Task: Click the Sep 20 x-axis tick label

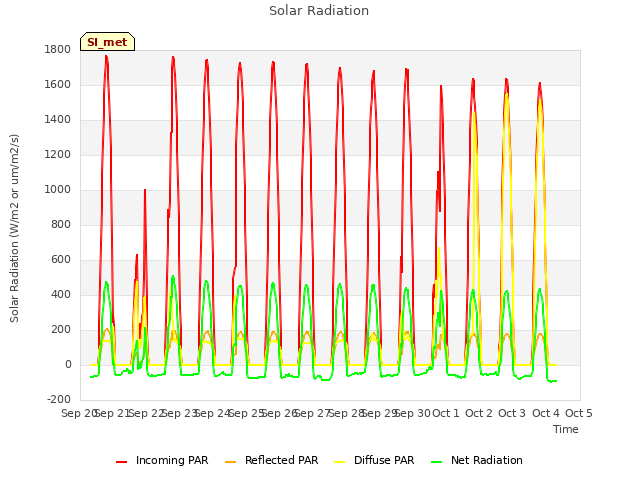Action: pos(78,413)
